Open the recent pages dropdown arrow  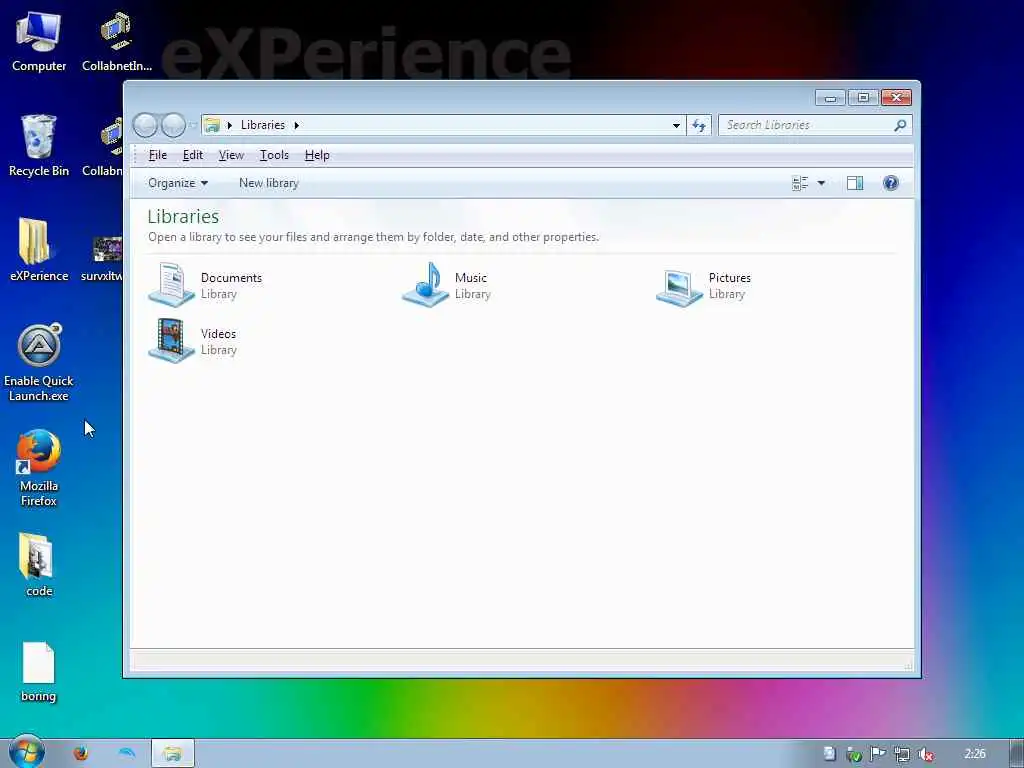tap(193, 125)
